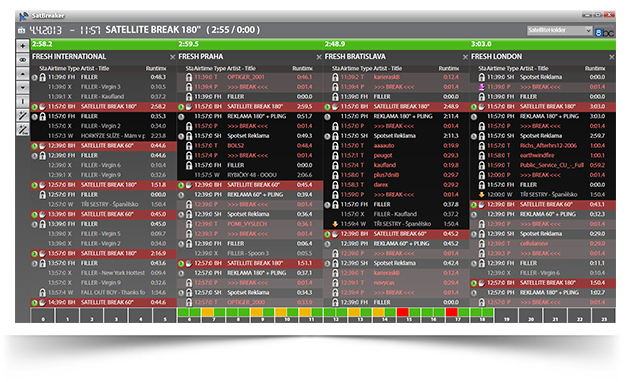Toggle lock on first FILLER row in International
Screen dimensions: 630x382
pyautogui.click(x=42, y=77)
